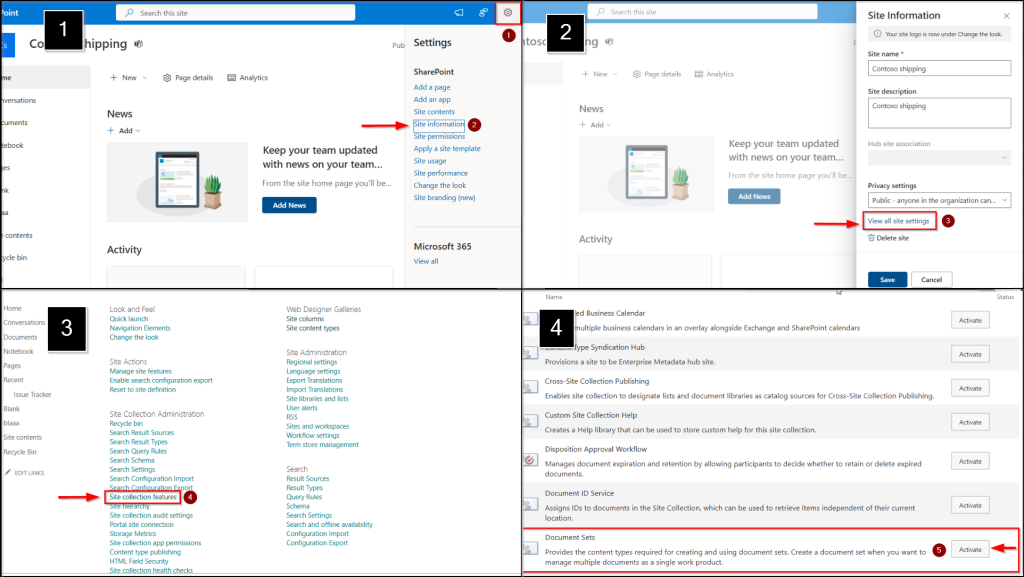
Task: Click Teams icon next to Contoso shipping title
Action: 139,45
